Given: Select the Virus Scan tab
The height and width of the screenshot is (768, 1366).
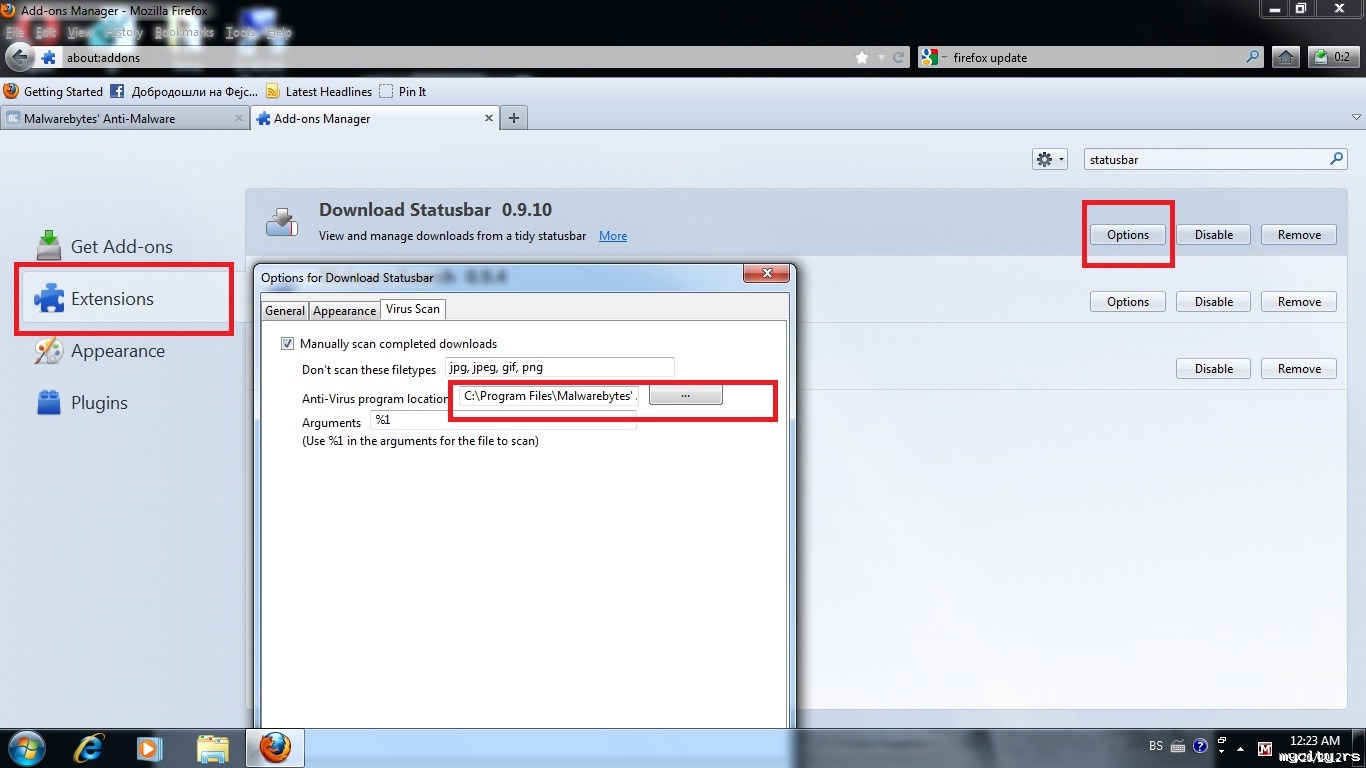Looking at the screenshot, I should point(413,309).
